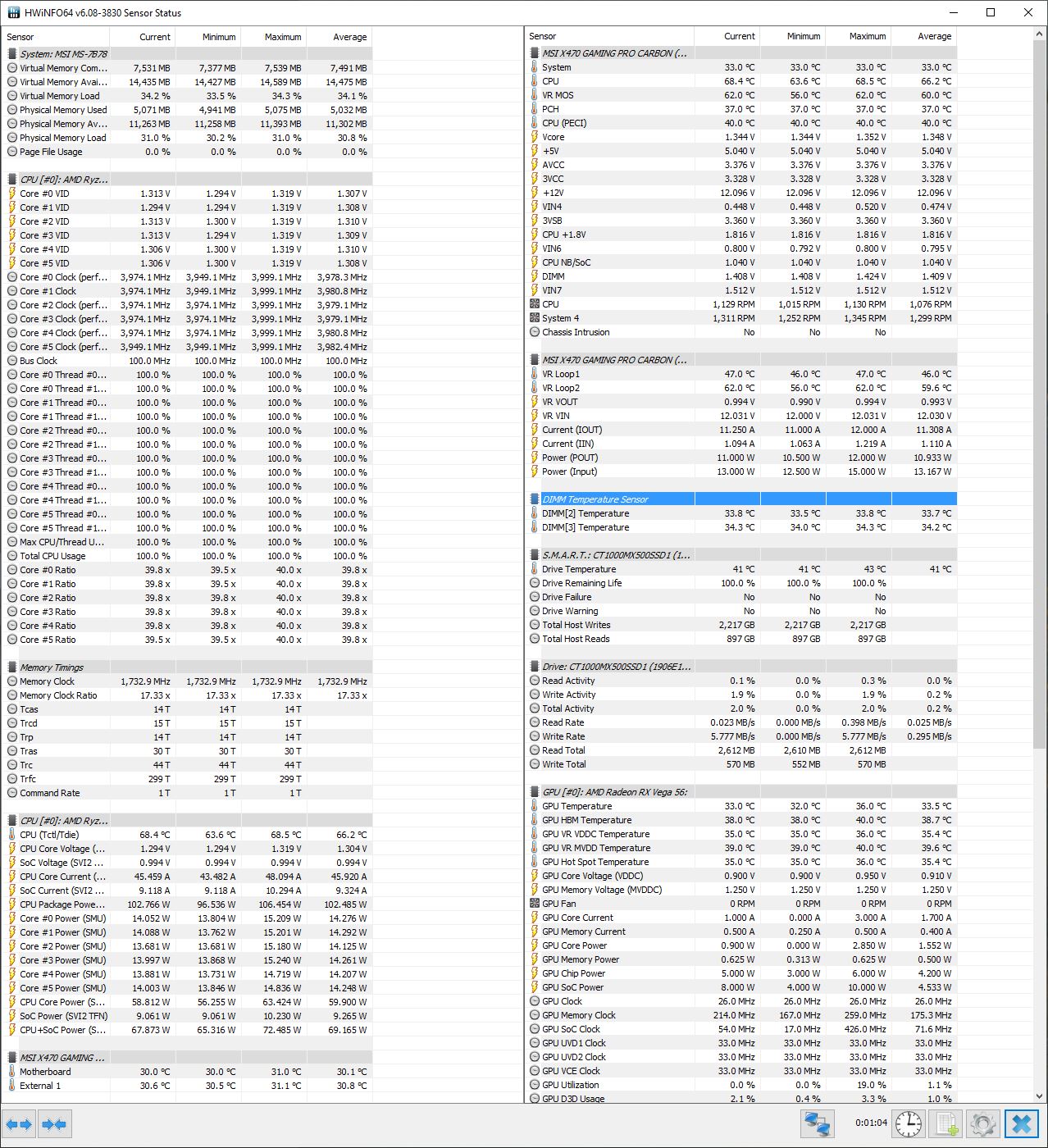The image size is (1048, 1148).
Task: Click the HWiNFO64 title bar app icon
Action: pyautogui.click(x=13, y=12)
